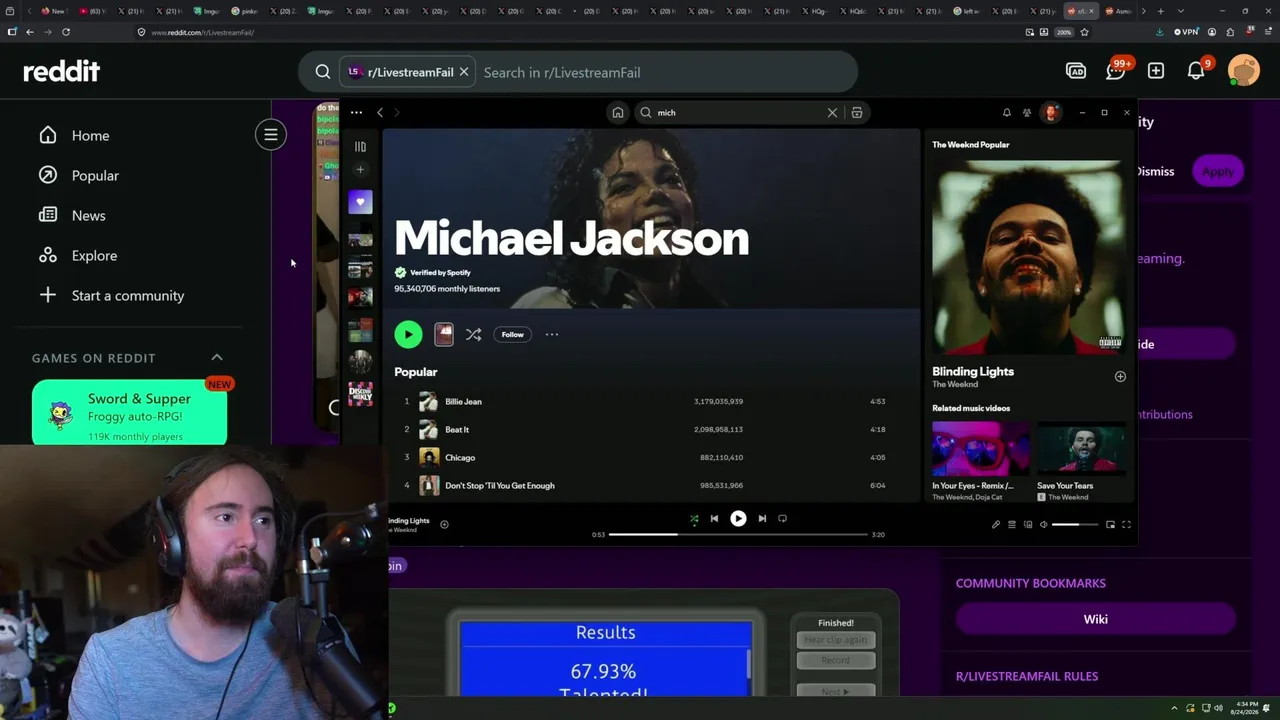The height and width of the screenshot is (720, 1280).
Task: Open the Save Your Tears video
Action: [1081, 461]
